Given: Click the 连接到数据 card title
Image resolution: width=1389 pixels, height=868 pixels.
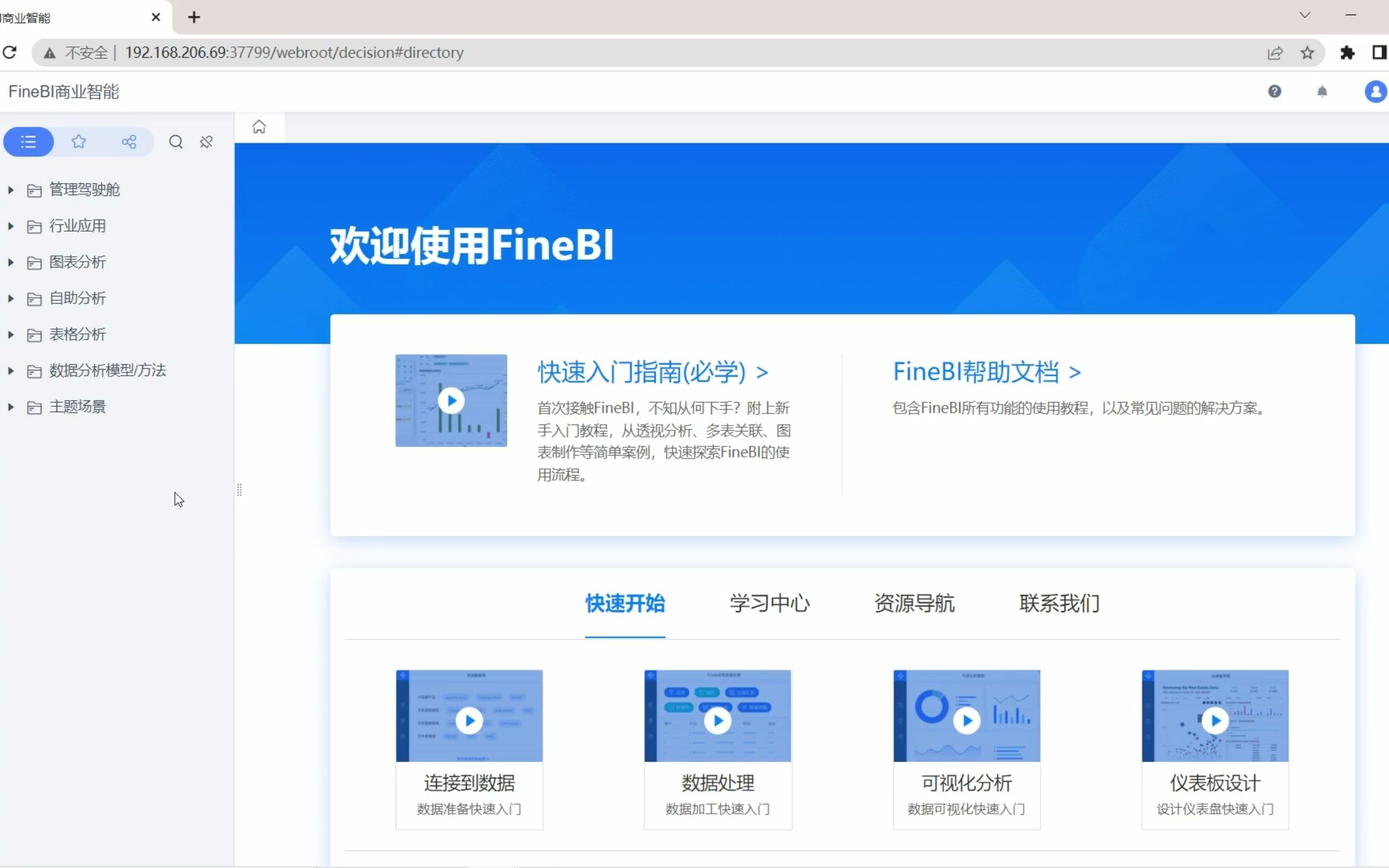Looking at the screenshot, I should pos(469,783).
